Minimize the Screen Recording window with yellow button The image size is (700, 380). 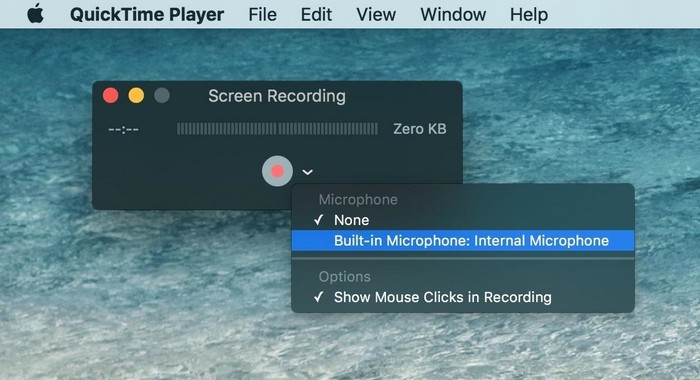(x=136, y=96)
